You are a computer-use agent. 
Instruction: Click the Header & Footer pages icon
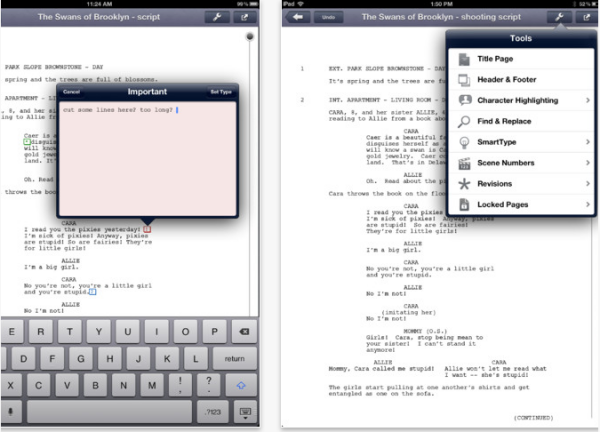[x=464, y=80]
